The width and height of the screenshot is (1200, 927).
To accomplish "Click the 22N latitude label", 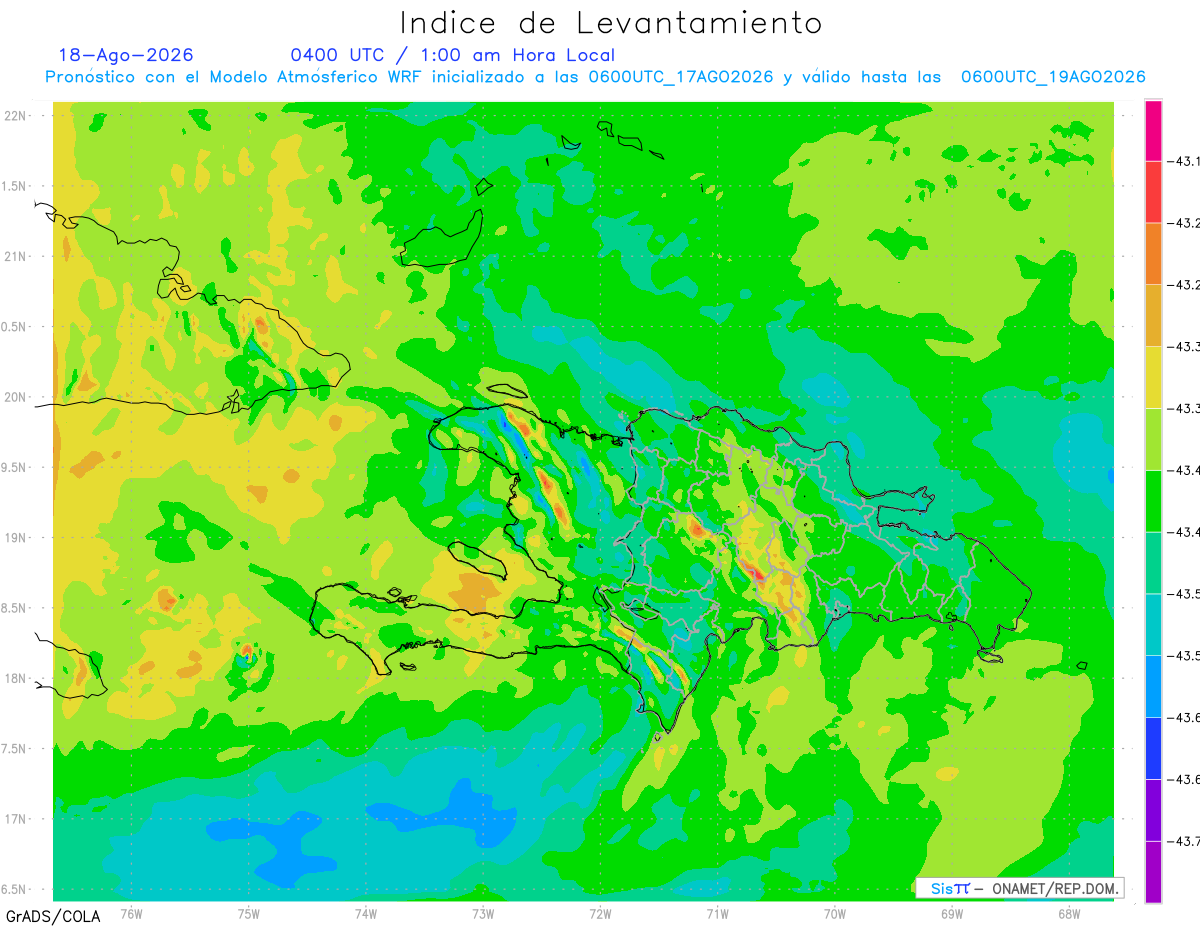I will [17, 115].
